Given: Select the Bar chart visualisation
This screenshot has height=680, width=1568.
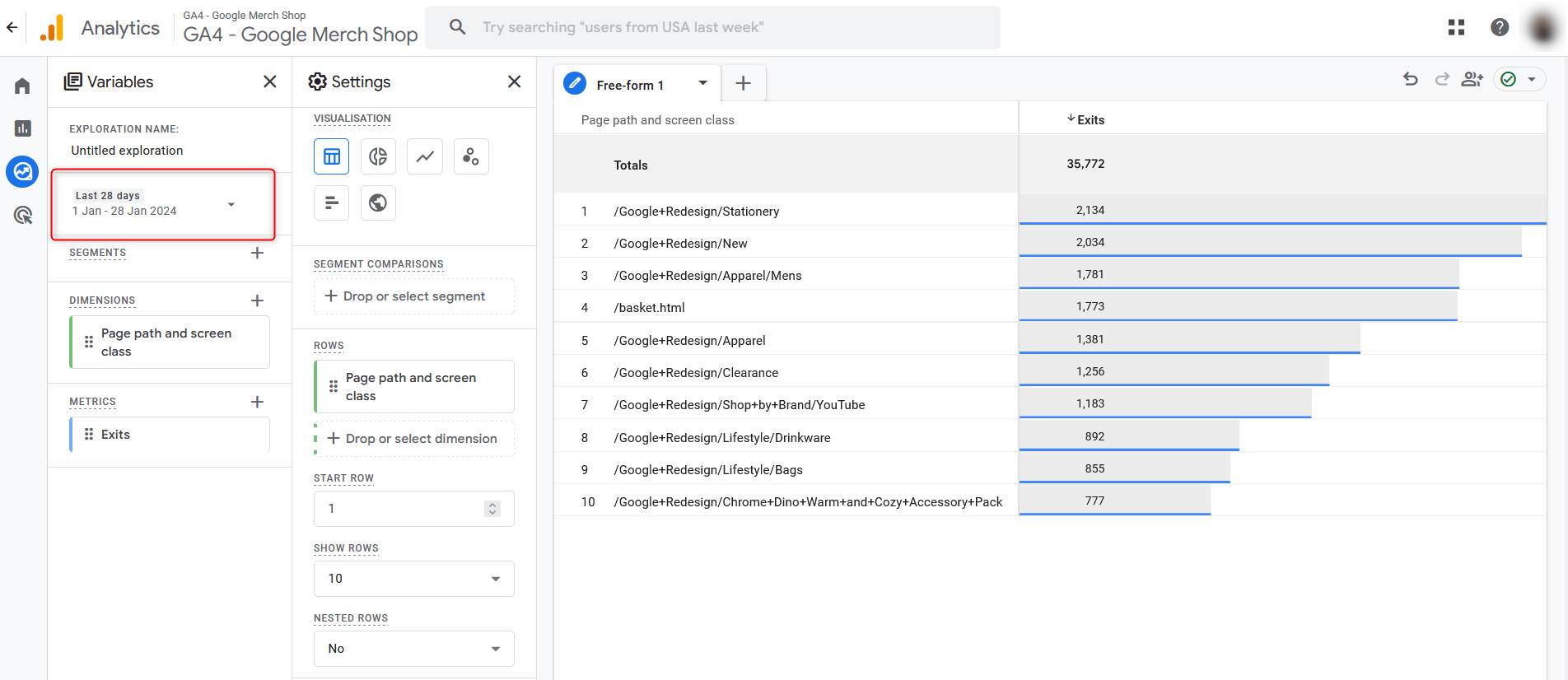Looking at the screenshot, I should 331,203.
